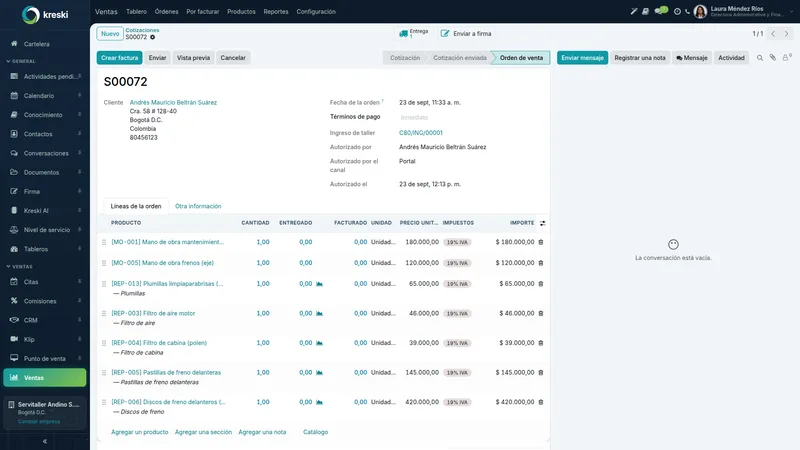The height and width of the screenshot is (450, 800).
Task: Click Vista previa button
Action: (193, 58)
